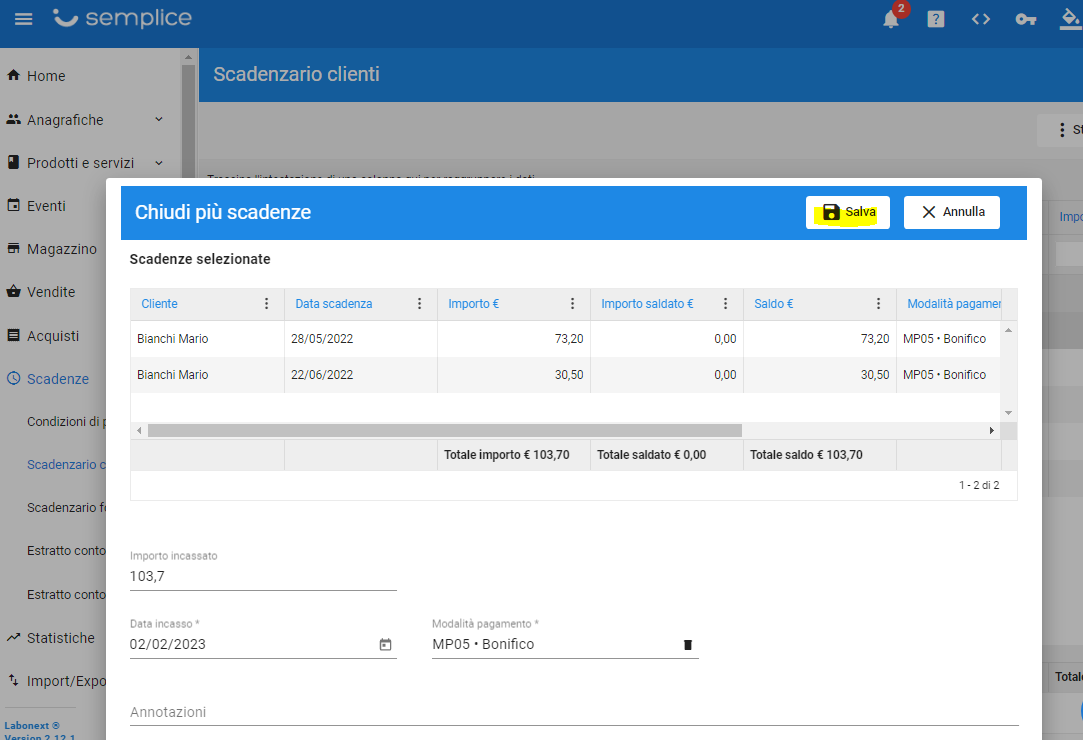Click the Magazzino store icon

(x=13, y=248)
